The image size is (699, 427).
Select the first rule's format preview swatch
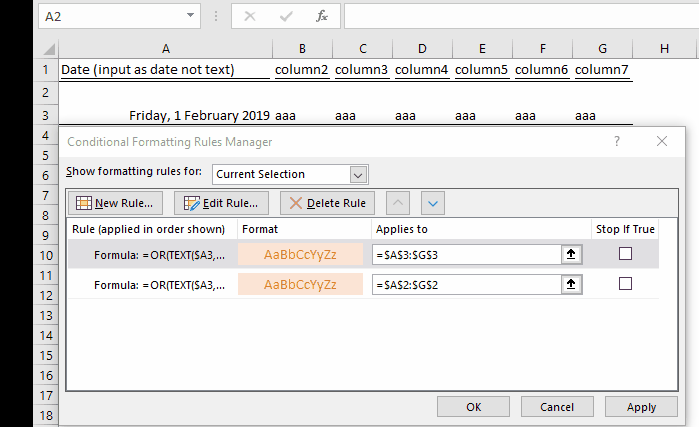pos(300,254)
